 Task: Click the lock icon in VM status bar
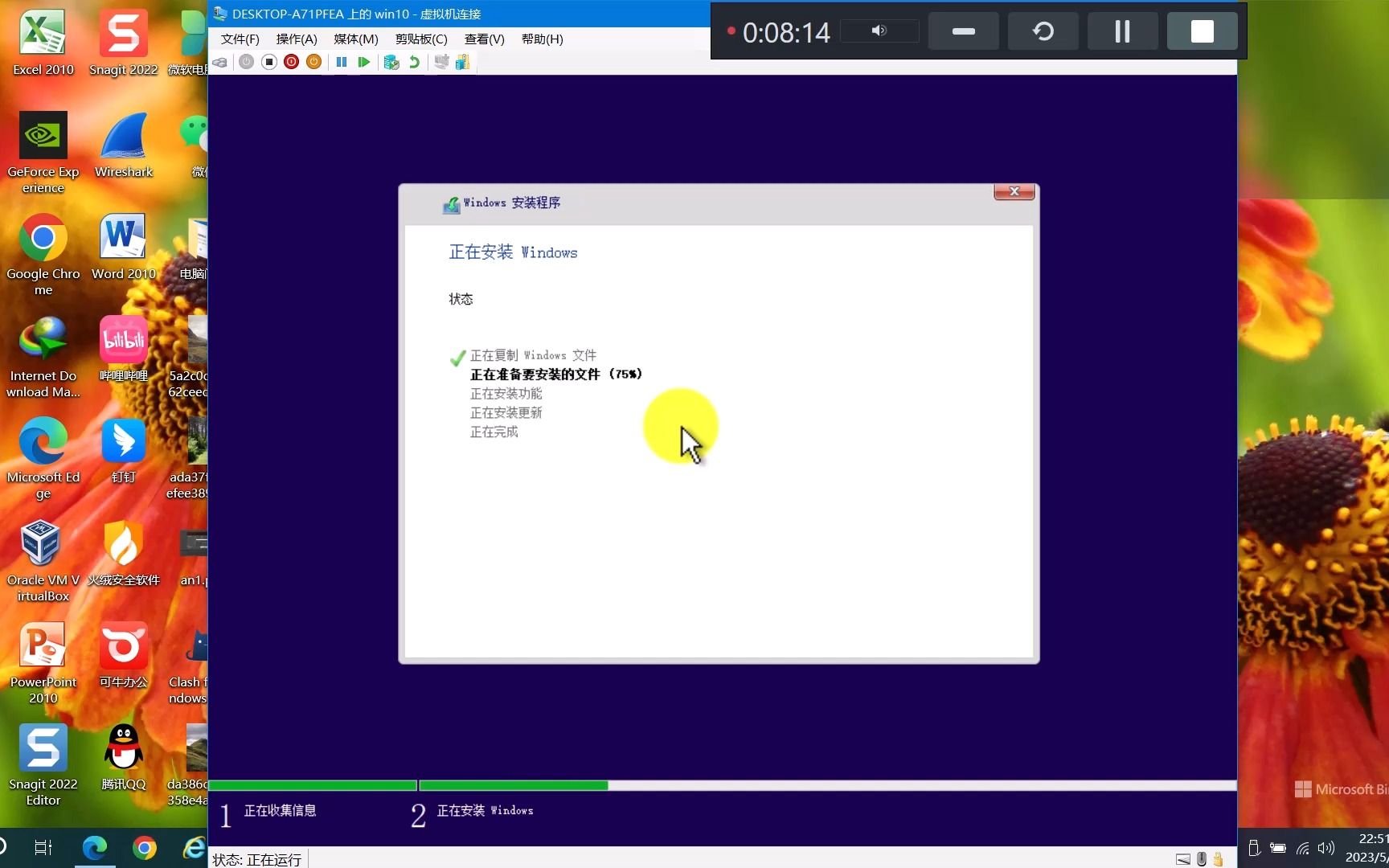1219,859
